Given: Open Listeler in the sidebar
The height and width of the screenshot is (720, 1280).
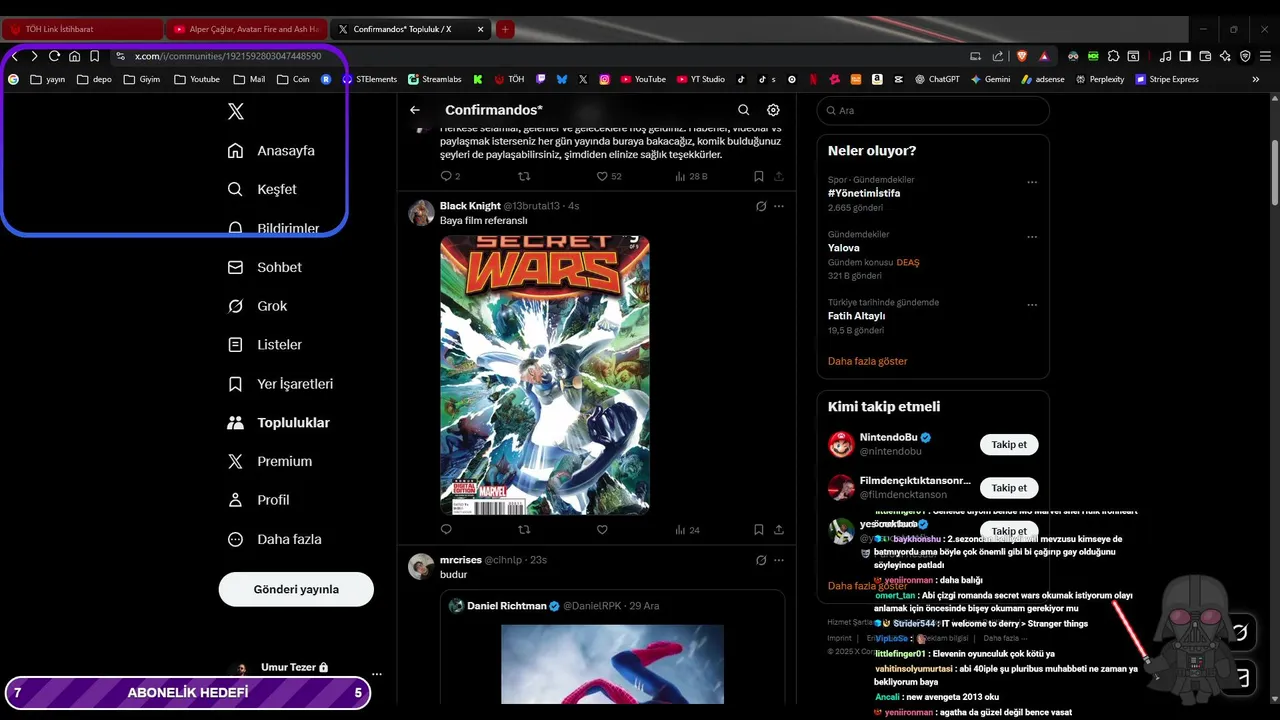Looking at the screenshot, I should [x=265, y=344].
